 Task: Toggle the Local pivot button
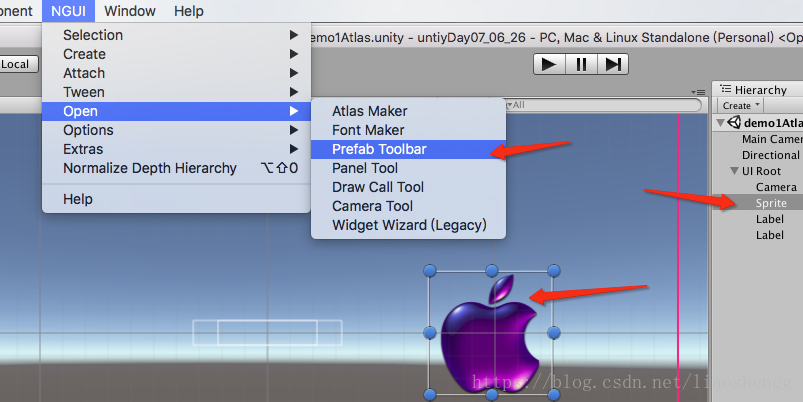18,64
